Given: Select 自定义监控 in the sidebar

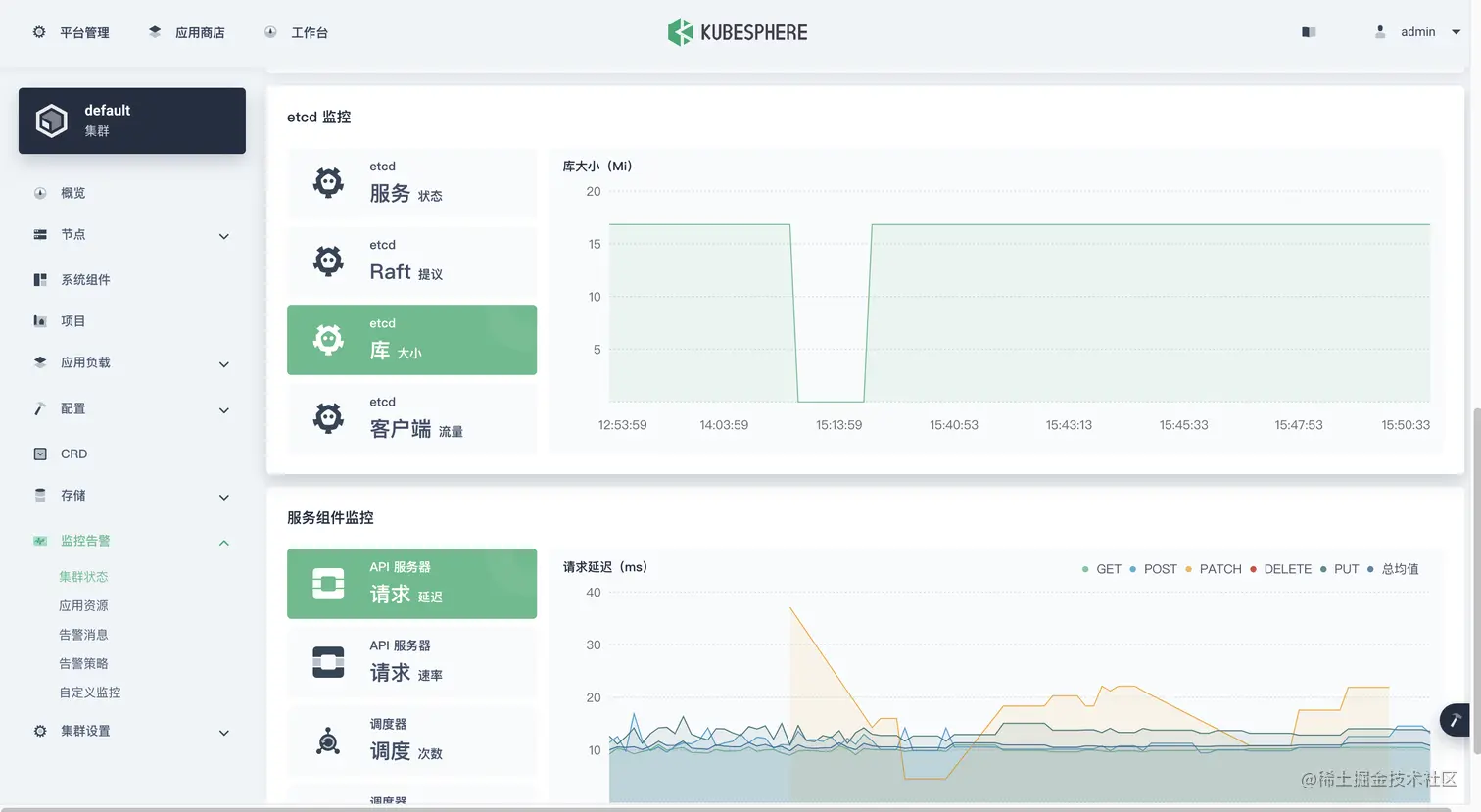Looking at the screenshot, I should pyautogui.click(x=90, y=693).
